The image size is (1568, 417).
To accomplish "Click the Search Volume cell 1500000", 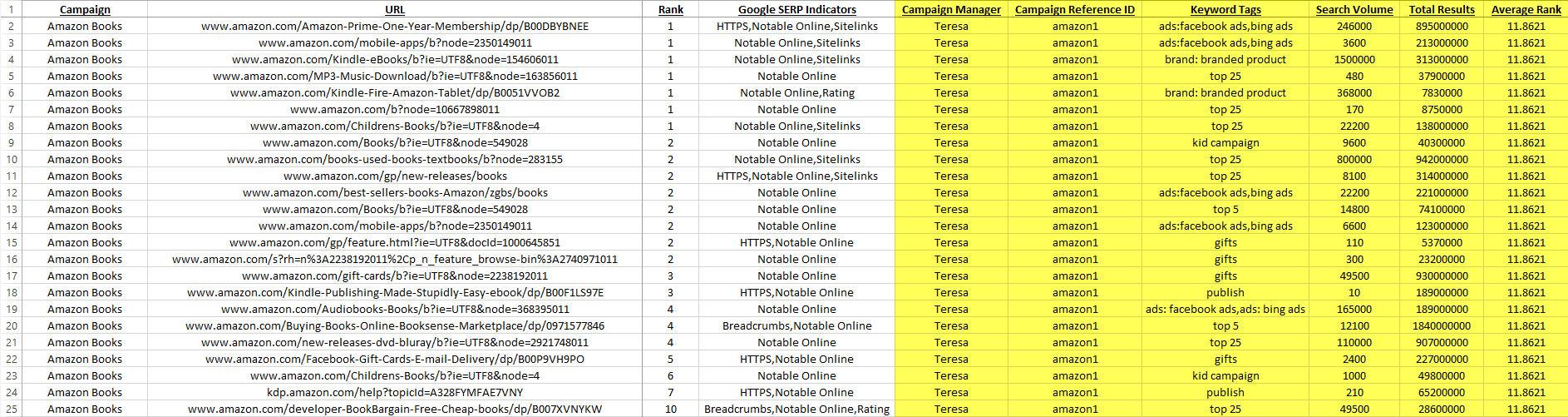I will click(x=1354, y=59).
